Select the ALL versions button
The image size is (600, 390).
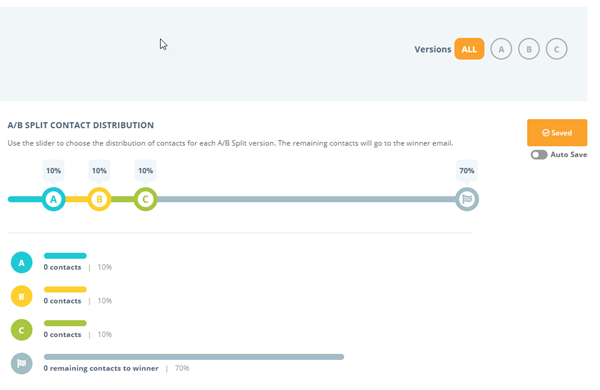coord(469,49)
